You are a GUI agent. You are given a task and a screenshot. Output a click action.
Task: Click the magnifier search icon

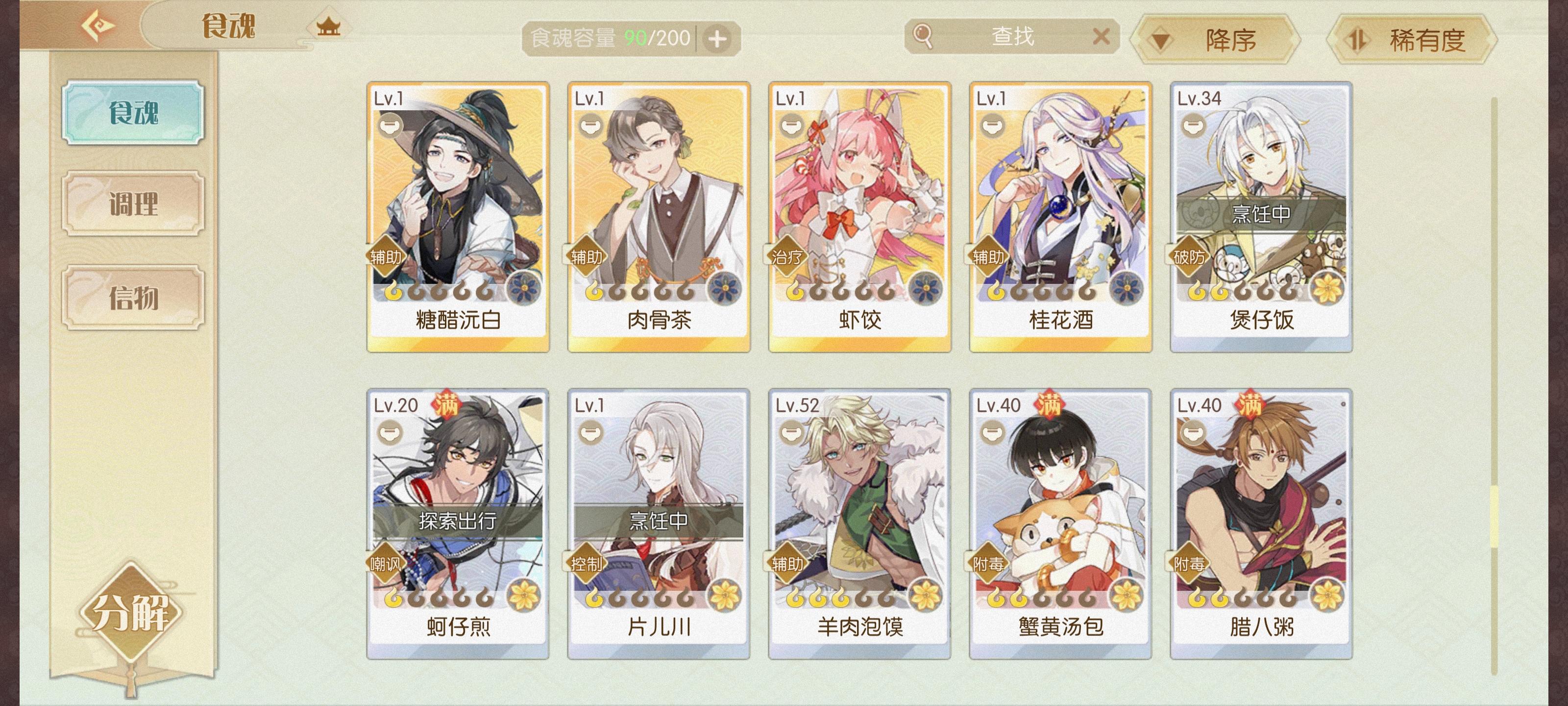coord(923,36)
